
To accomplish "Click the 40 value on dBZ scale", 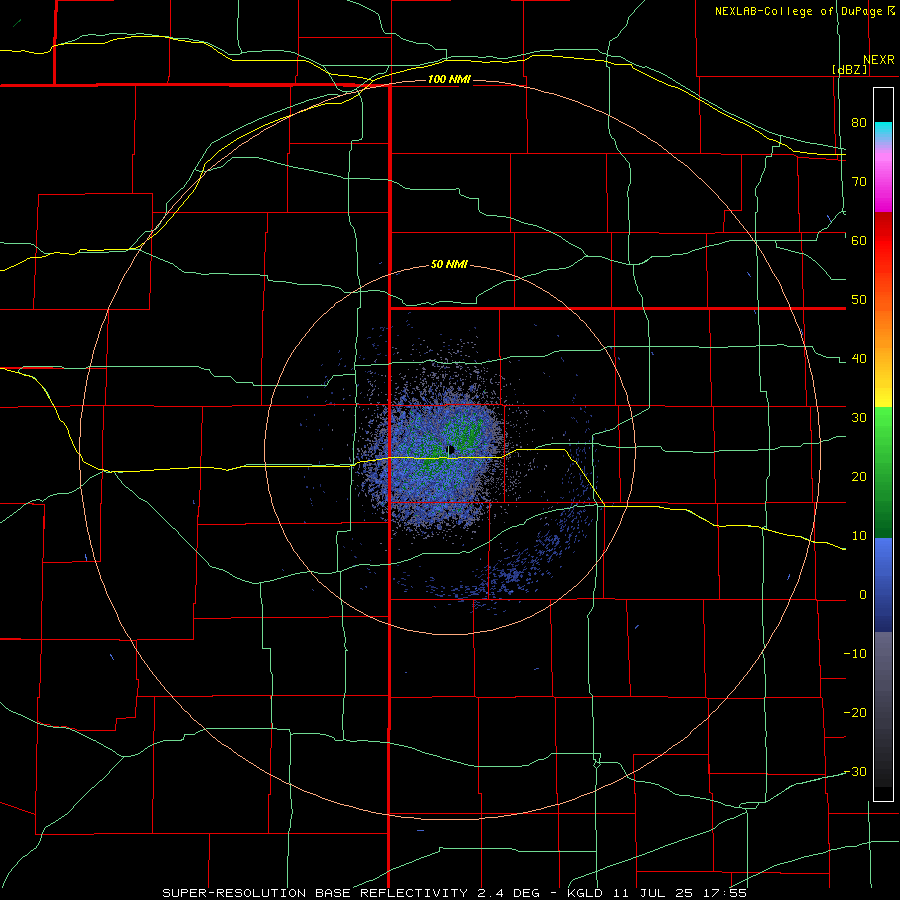I will coord(859,358).
